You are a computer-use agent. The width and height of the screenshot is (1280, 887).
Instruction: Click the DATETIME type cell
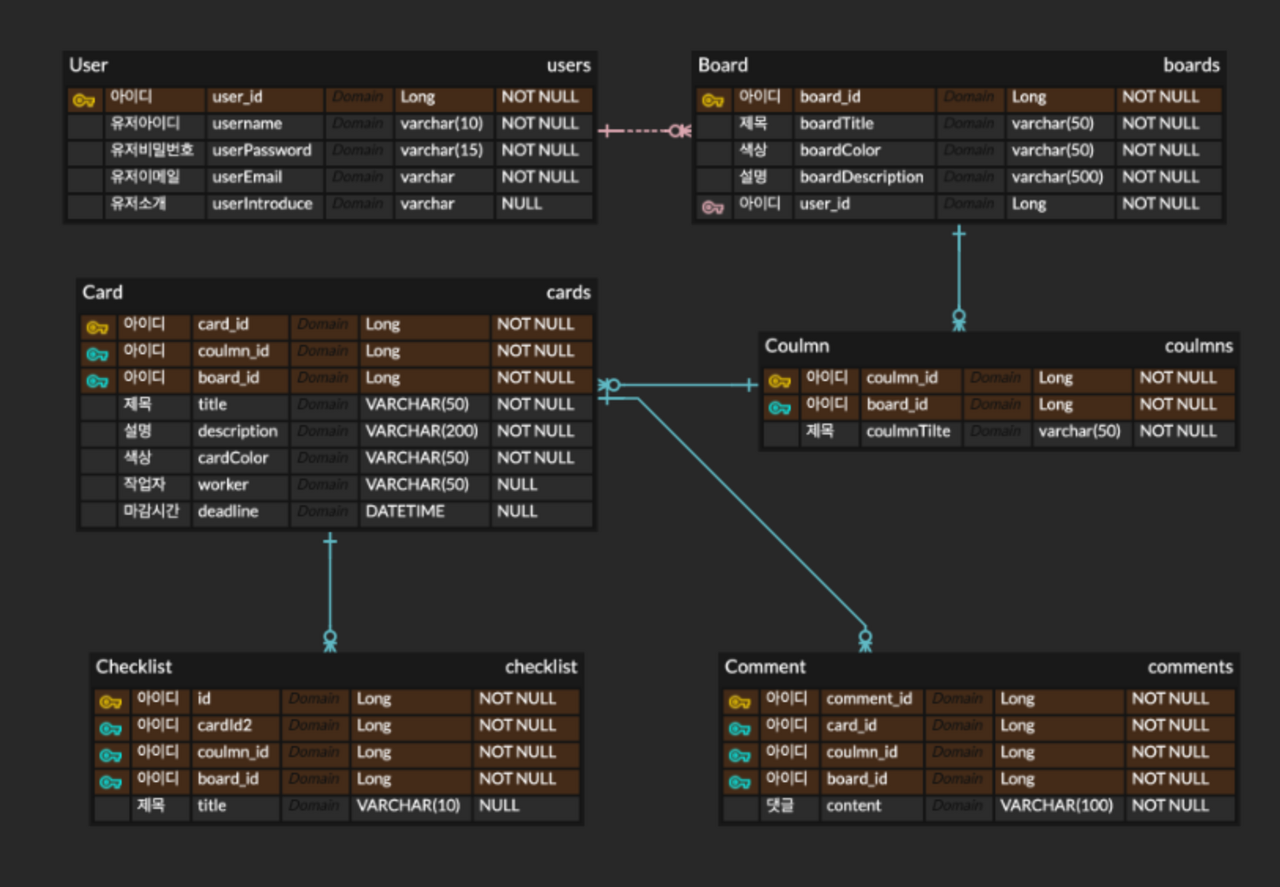pos(405,511)
